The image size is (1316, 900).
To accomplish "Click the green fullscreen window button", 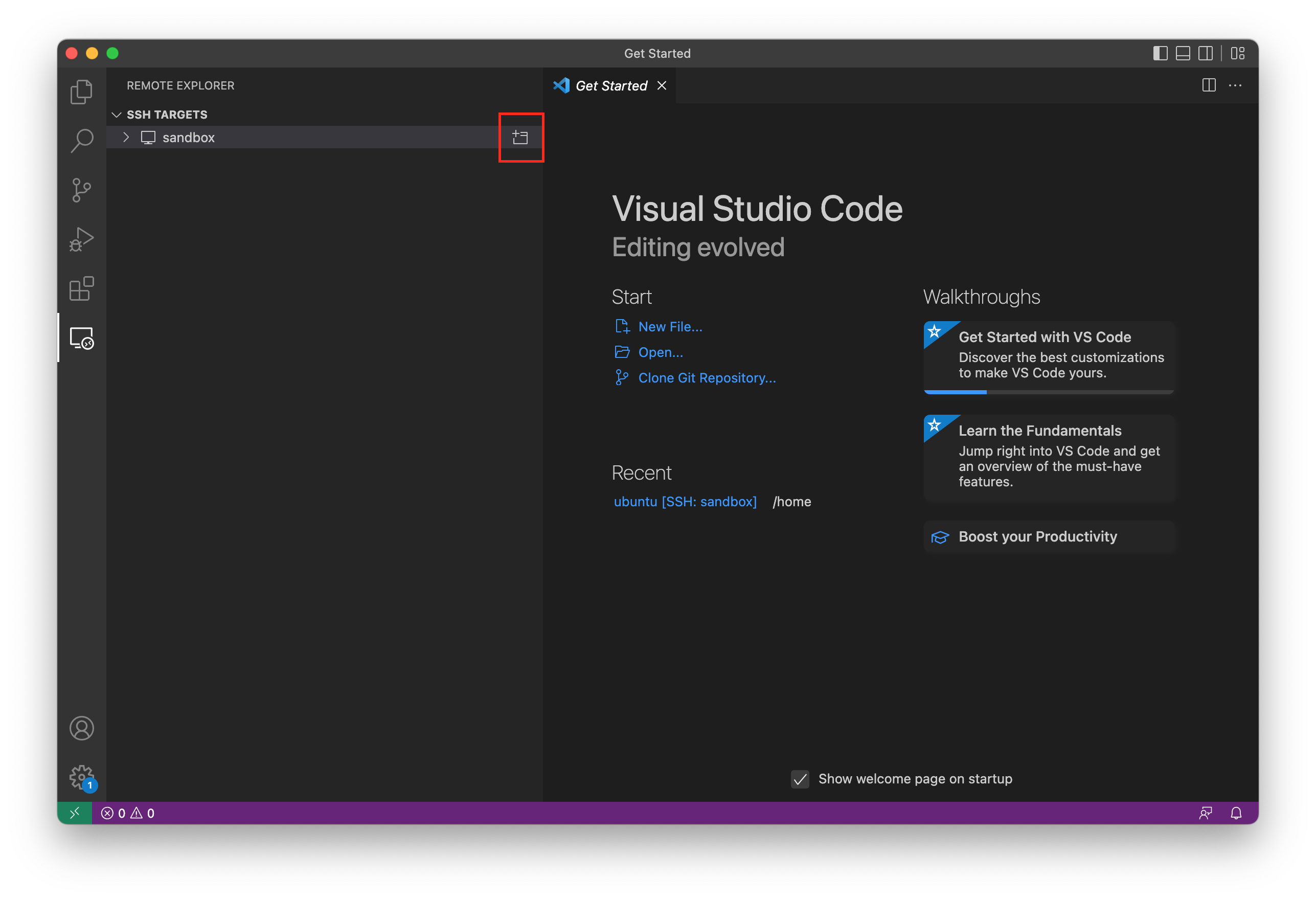I will pyautogui.click(x=112, y=53).
